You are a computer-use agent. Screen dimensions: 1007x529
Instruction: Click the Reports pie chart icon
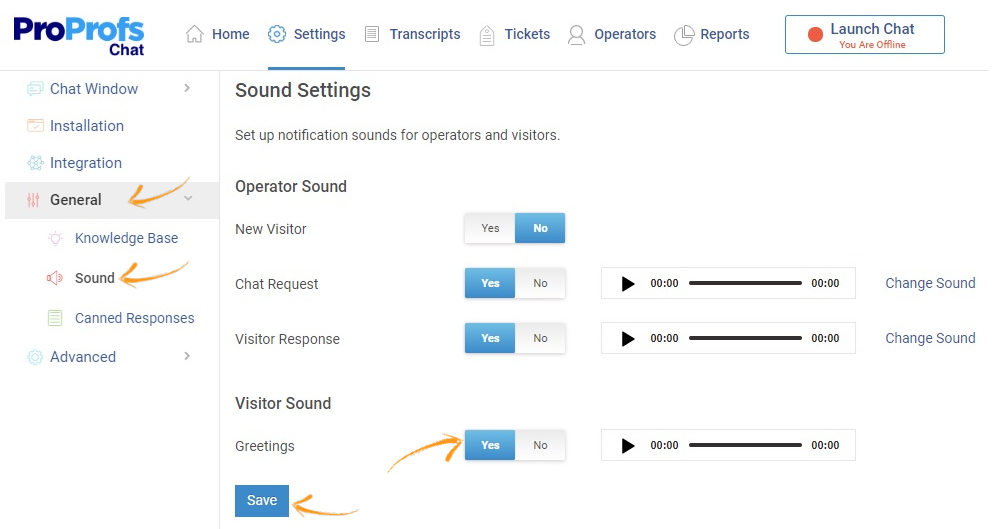(x=684, y=35)
